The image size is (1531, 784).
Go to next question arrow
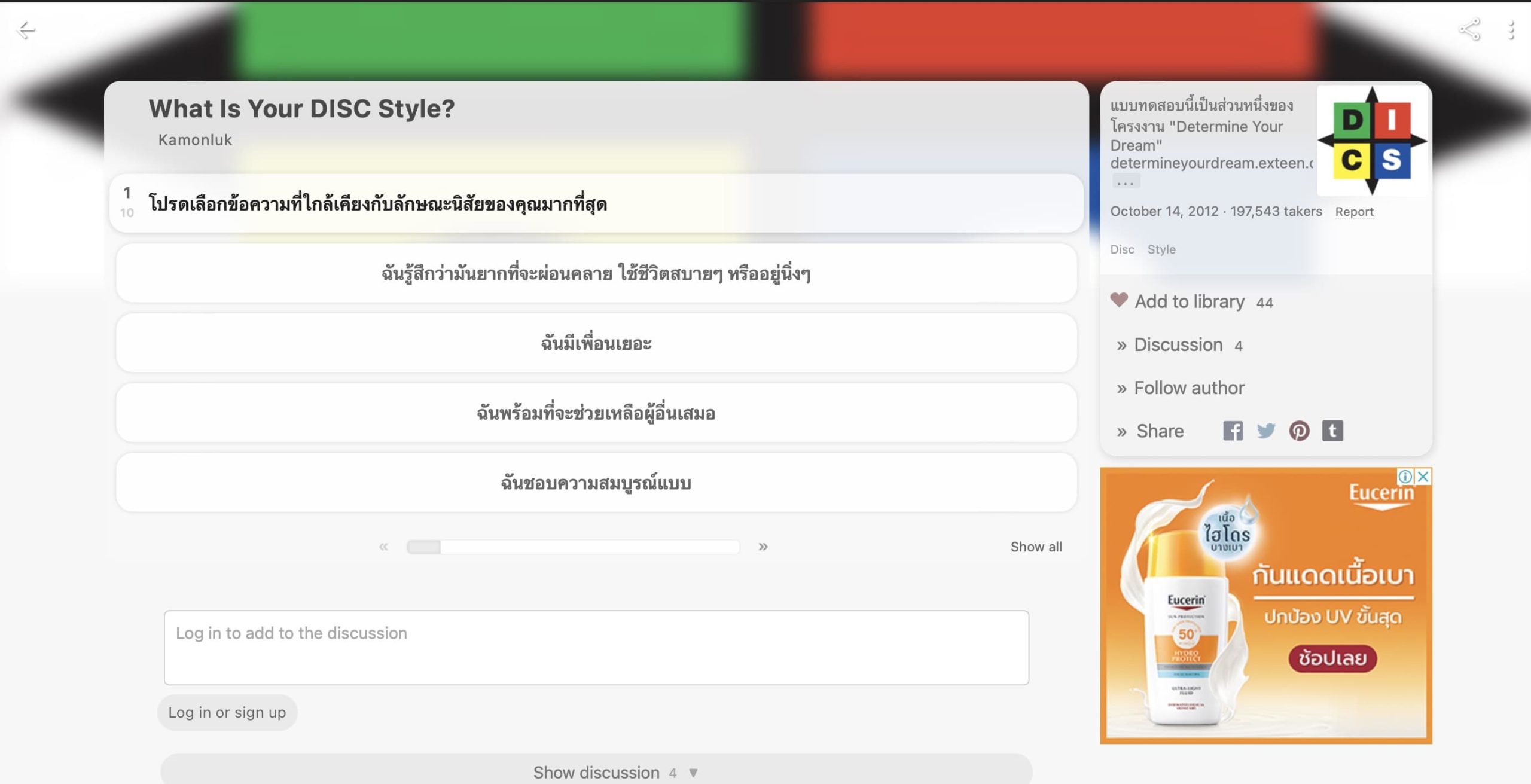[763, 547]
